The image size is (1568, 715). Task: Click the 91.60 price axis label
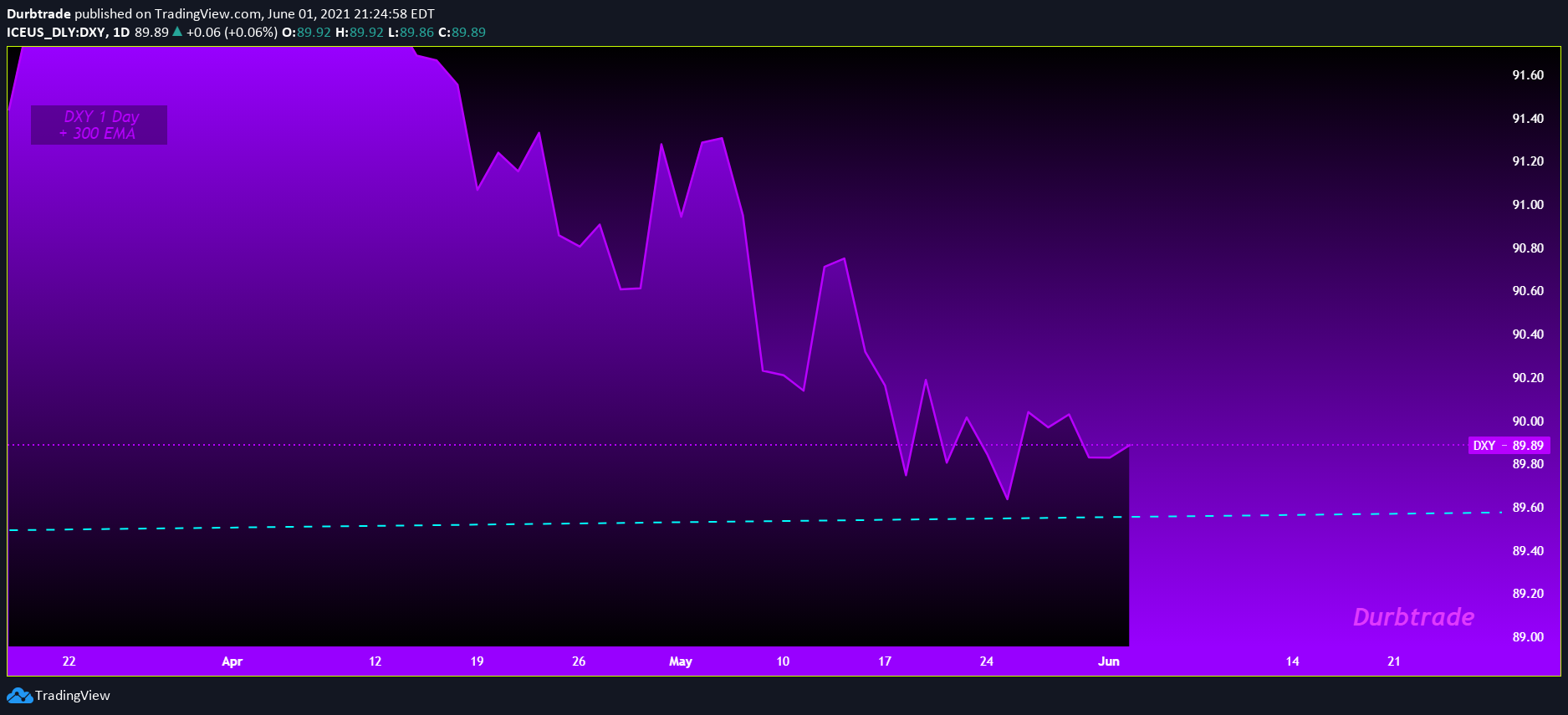[x=1528, y=75]
